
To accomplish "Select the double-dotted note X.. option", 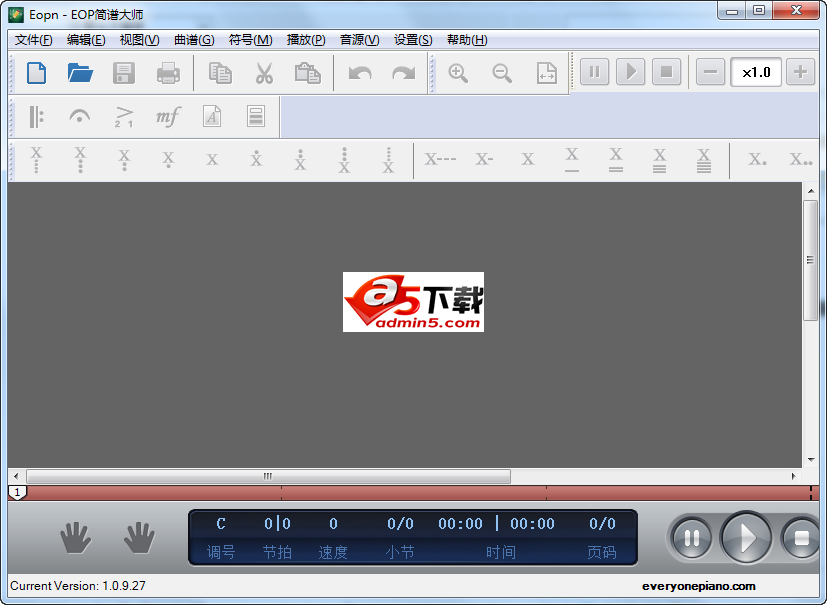I will point(801,159).
